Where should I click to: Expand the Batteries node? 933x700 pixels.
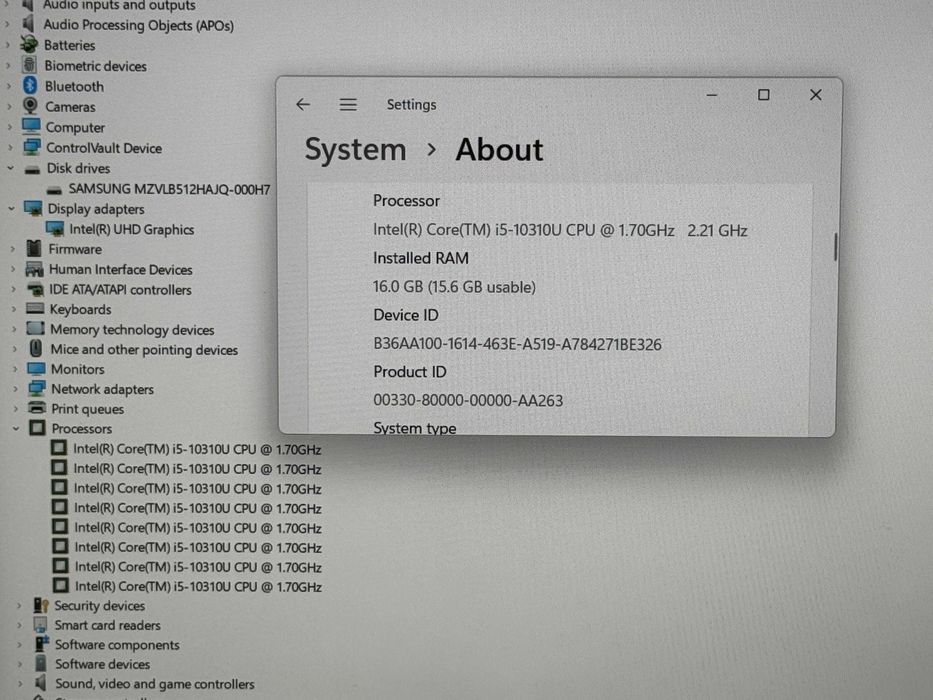pos(8,45)
